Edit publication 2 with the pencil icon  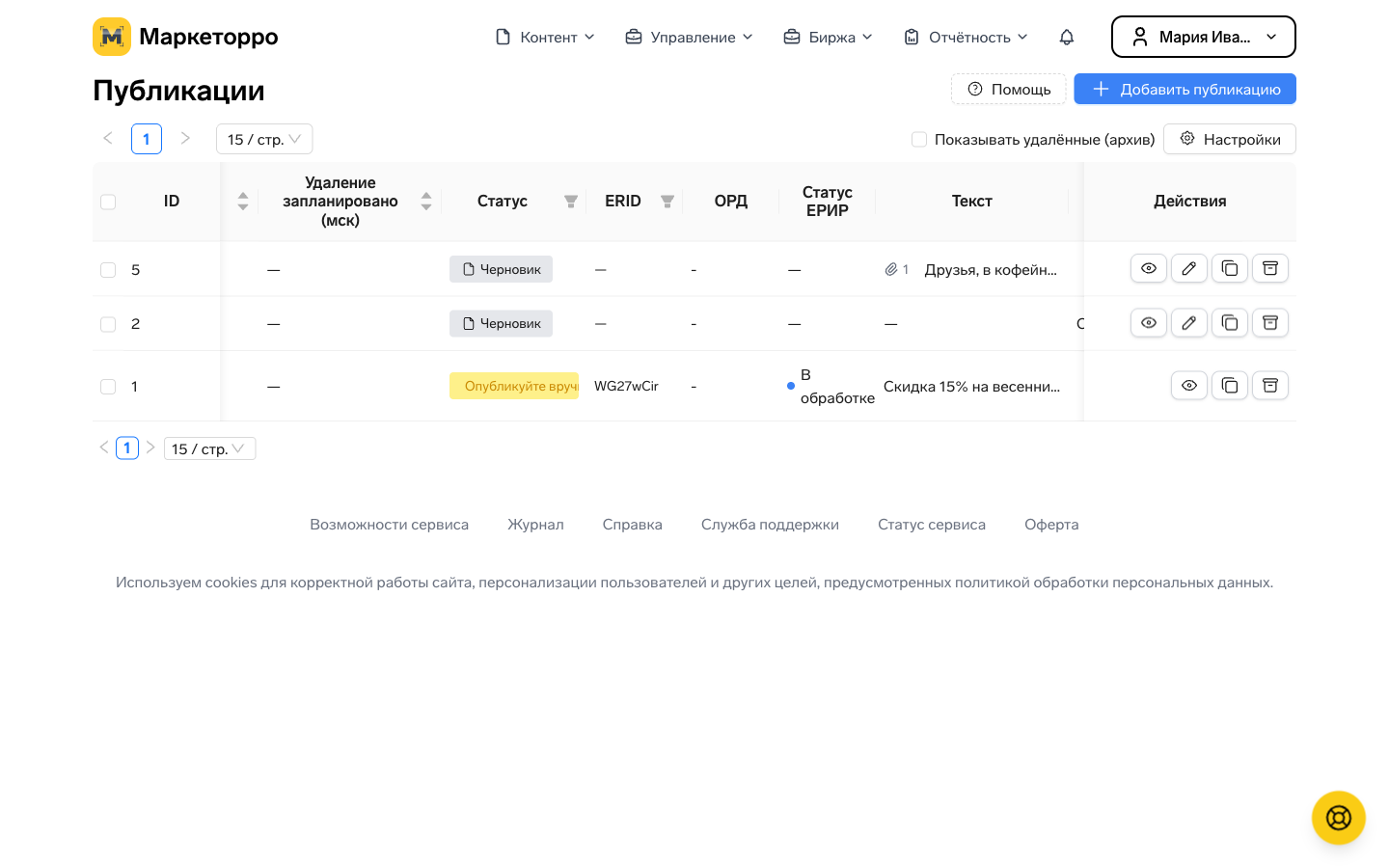(x=1189, y=322)
